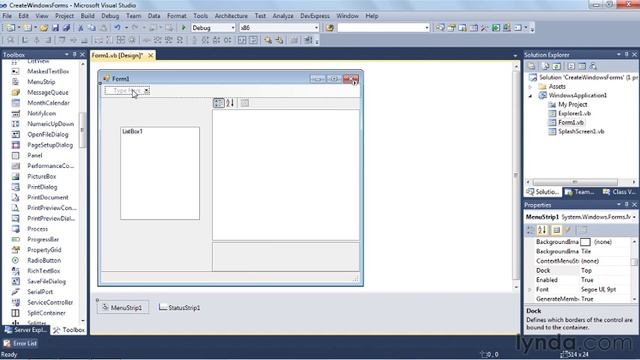Select StatusStrip1 in the component tray

click(180, 307)
